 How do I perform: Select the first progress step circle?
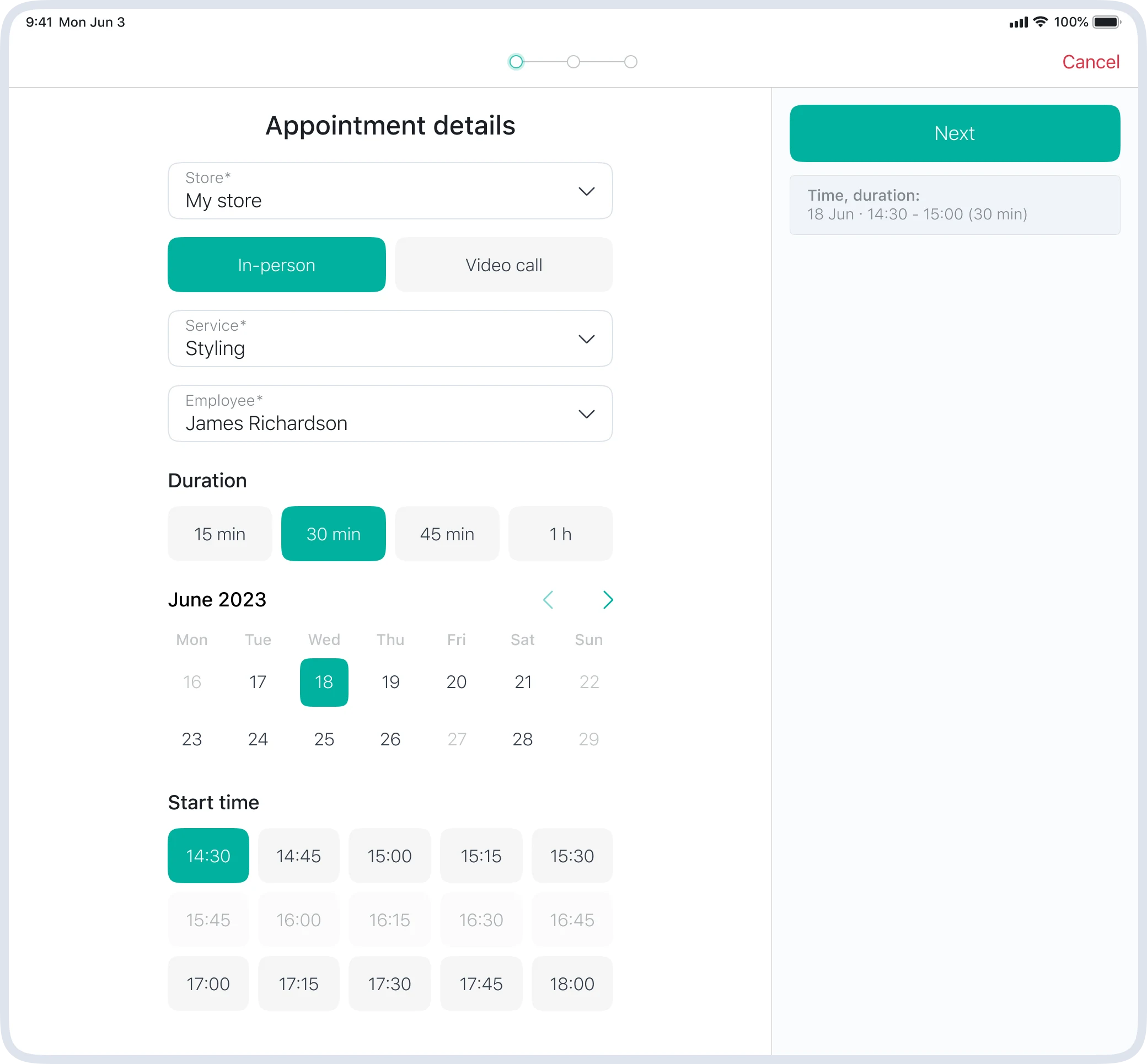coord(516,62)
